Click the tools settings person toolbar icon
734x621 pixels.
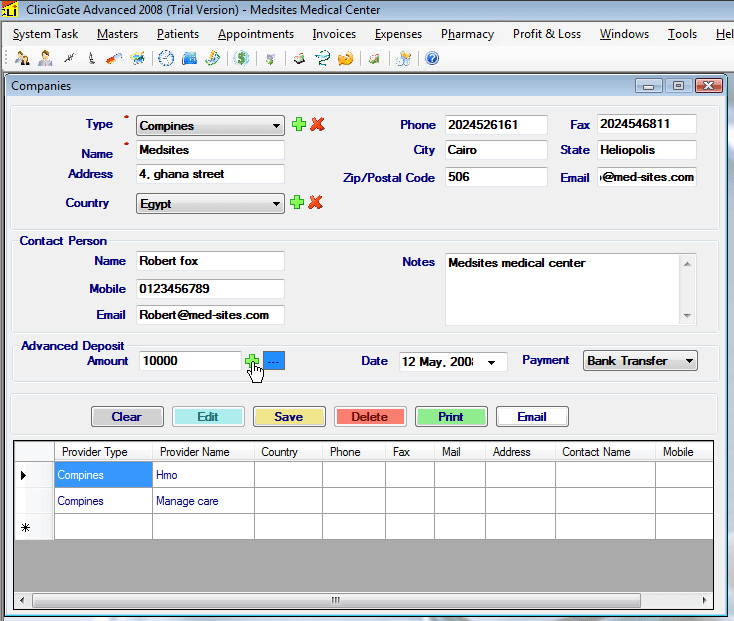[x=403, y=58]
